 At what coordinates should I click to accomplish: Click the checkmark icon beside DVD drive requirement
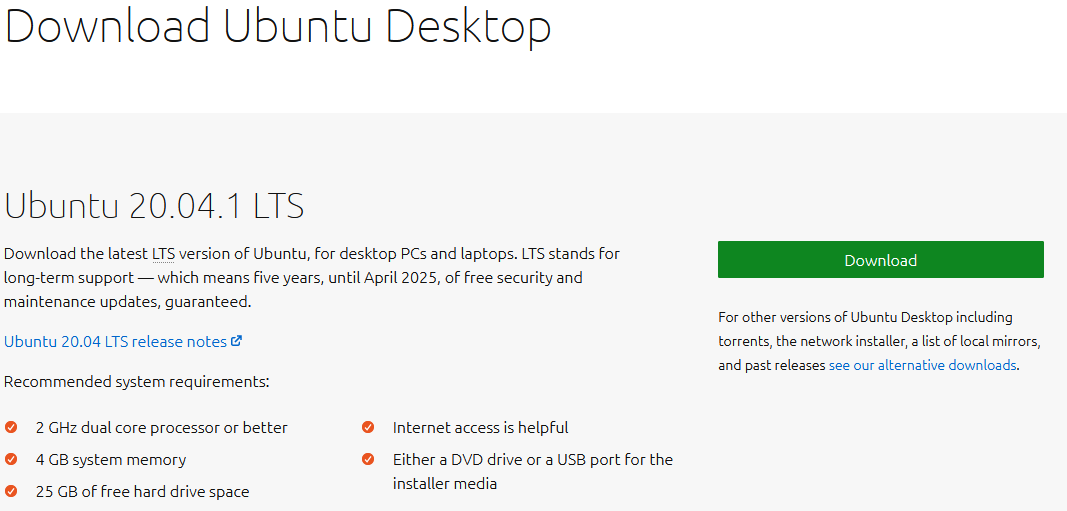(368, 460)
